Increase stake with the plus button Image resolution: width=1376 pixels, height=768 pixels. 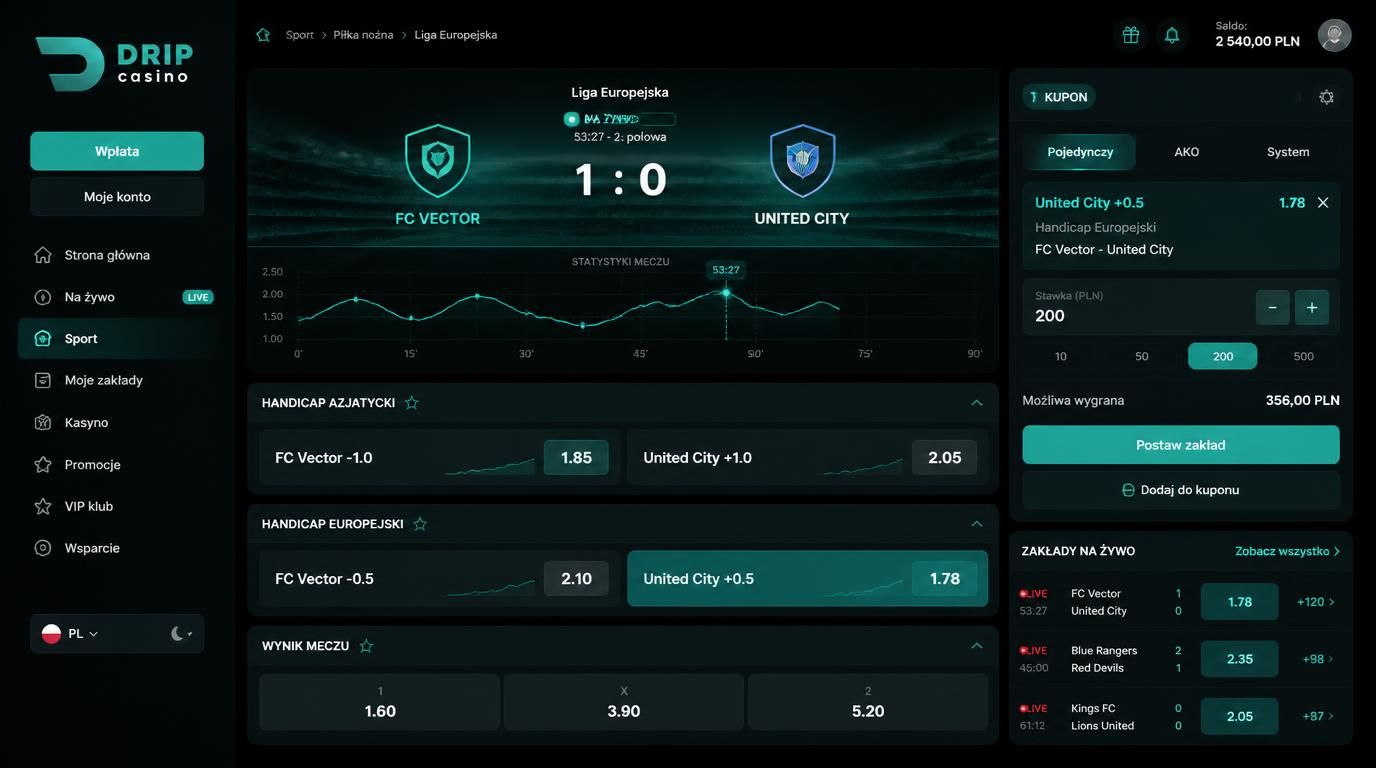(x=1312, y=307)
